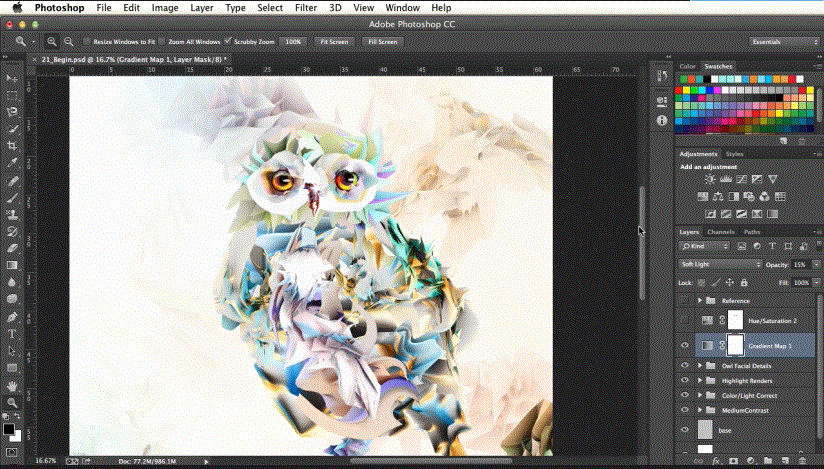Uncheck the Scrubby Zoom checkbox
824x469 pixels.
tap(228, 41)
